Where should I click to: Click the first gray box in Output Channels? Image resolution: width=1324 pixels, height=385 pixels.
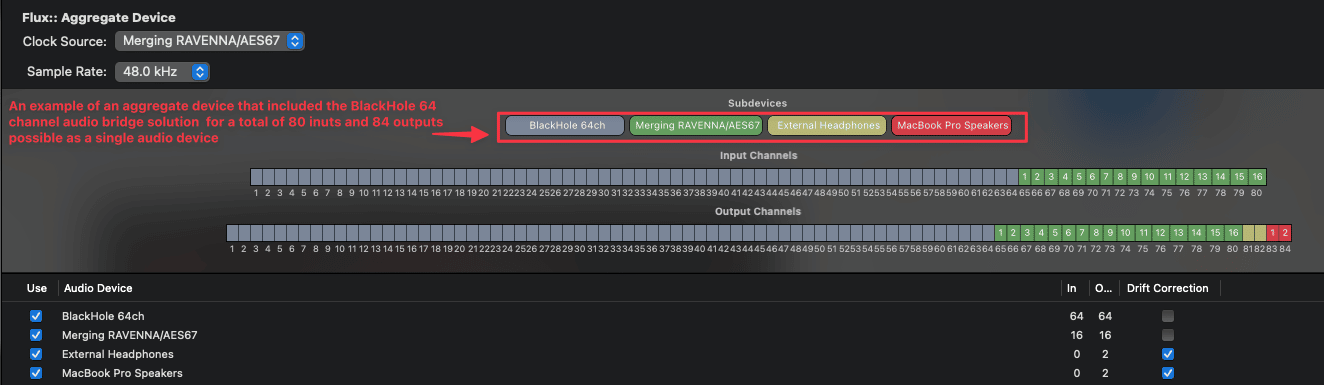coord(232,233)
